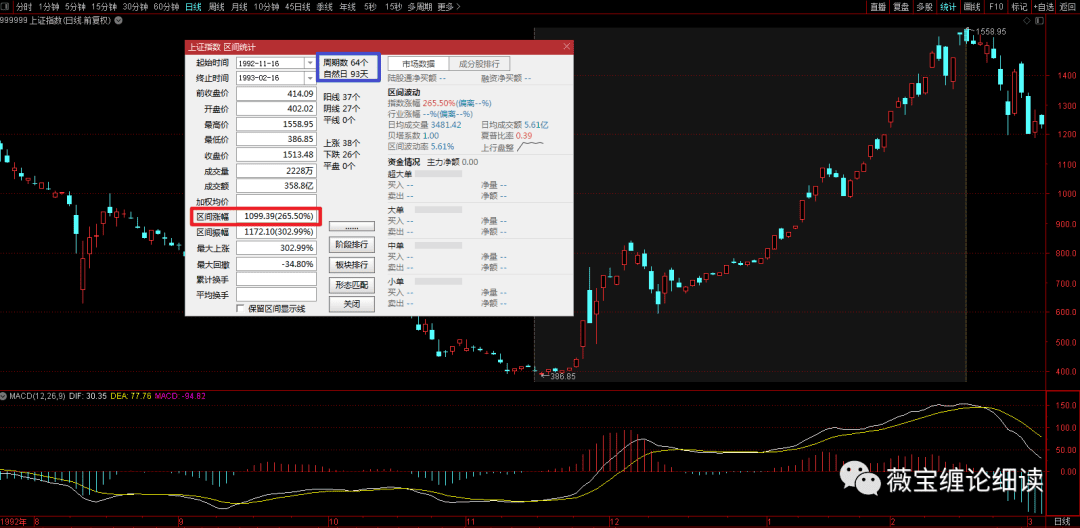1080x528 pixels.
Task: Select the 5分钟 period
Action: point(76,7)
